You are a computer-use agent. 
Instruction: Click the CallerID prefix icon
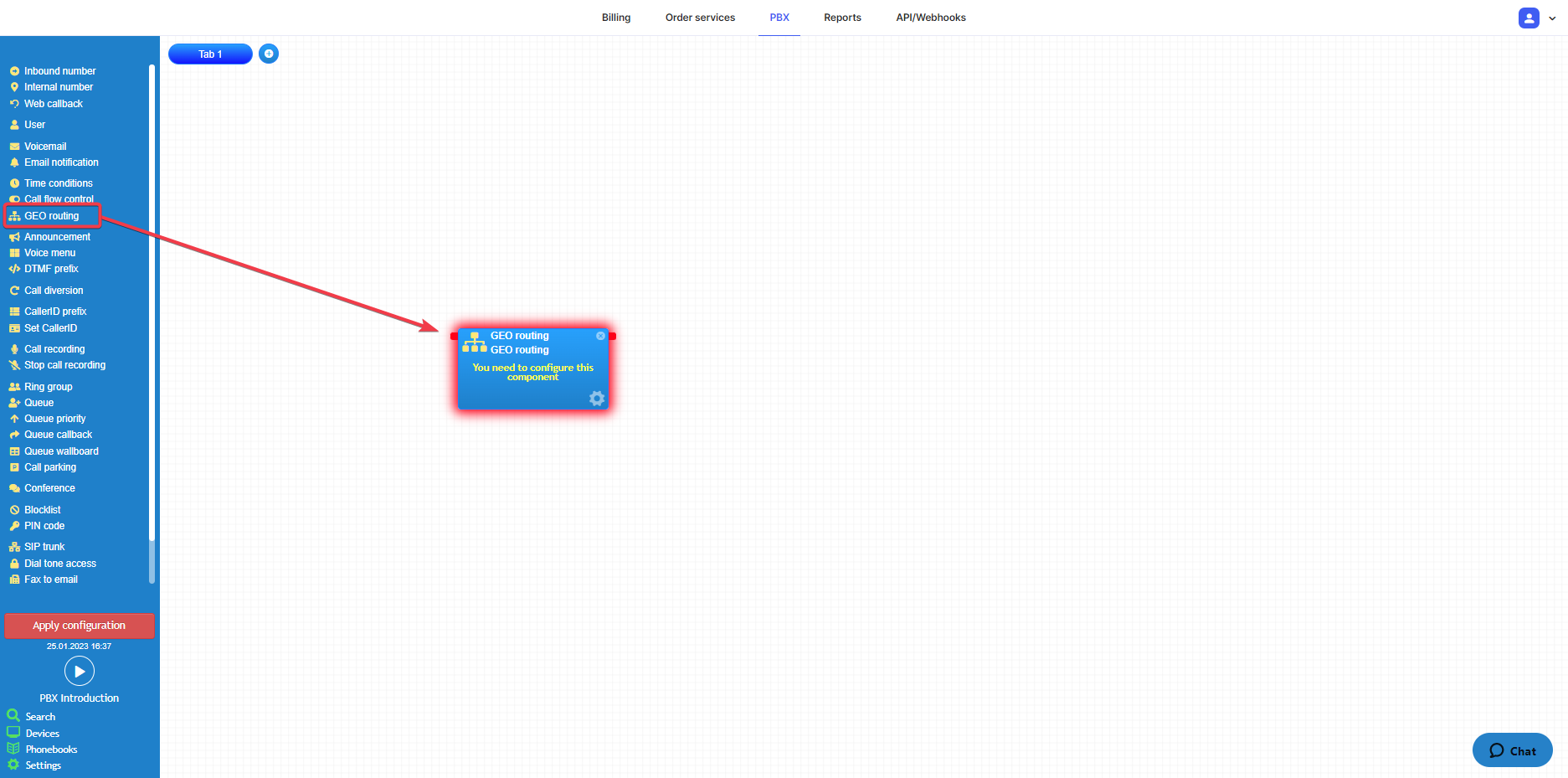tap(14, 312)
